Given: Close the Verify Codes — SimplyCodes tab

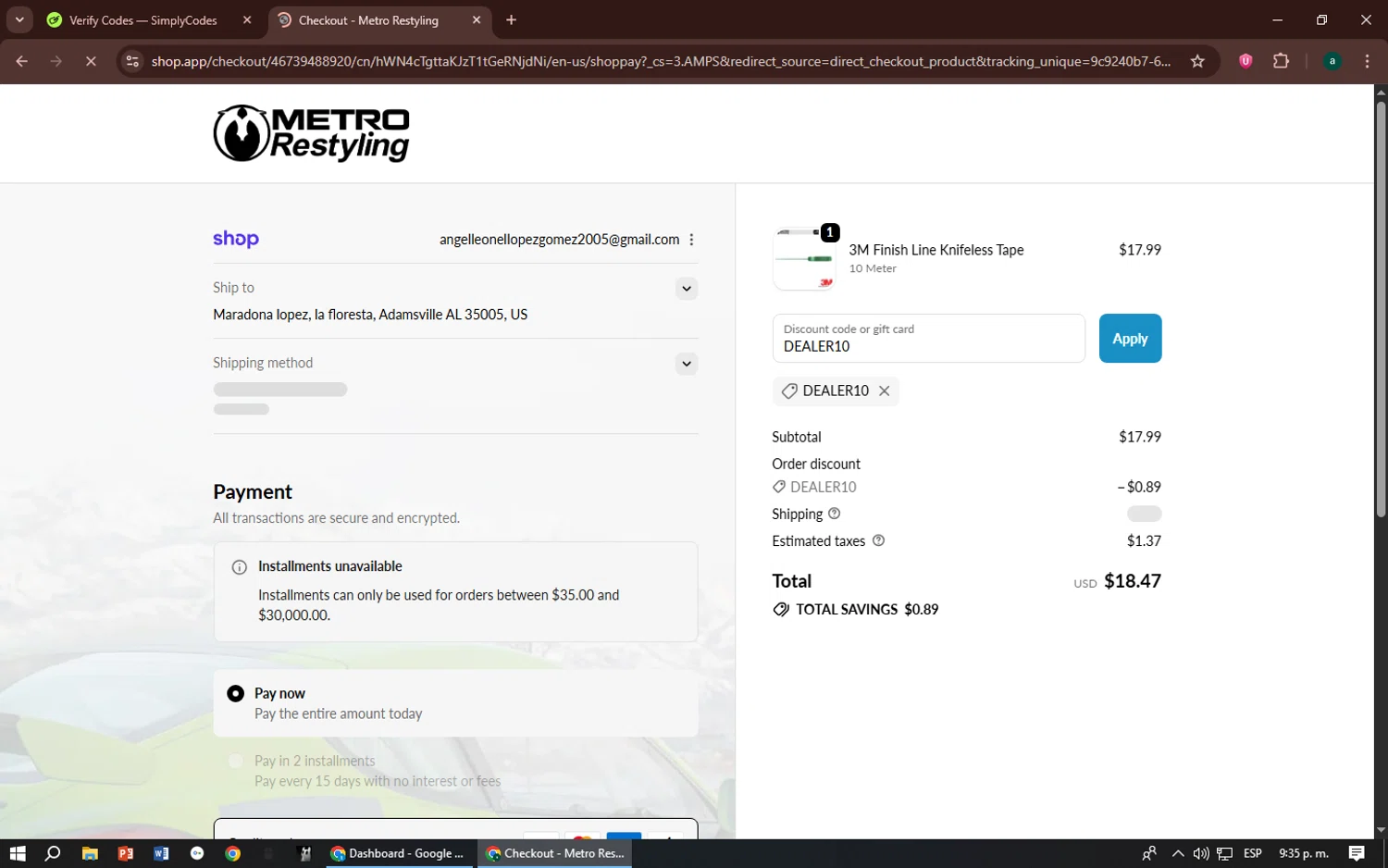Looking at the screenshot, I should click(247, 20).
